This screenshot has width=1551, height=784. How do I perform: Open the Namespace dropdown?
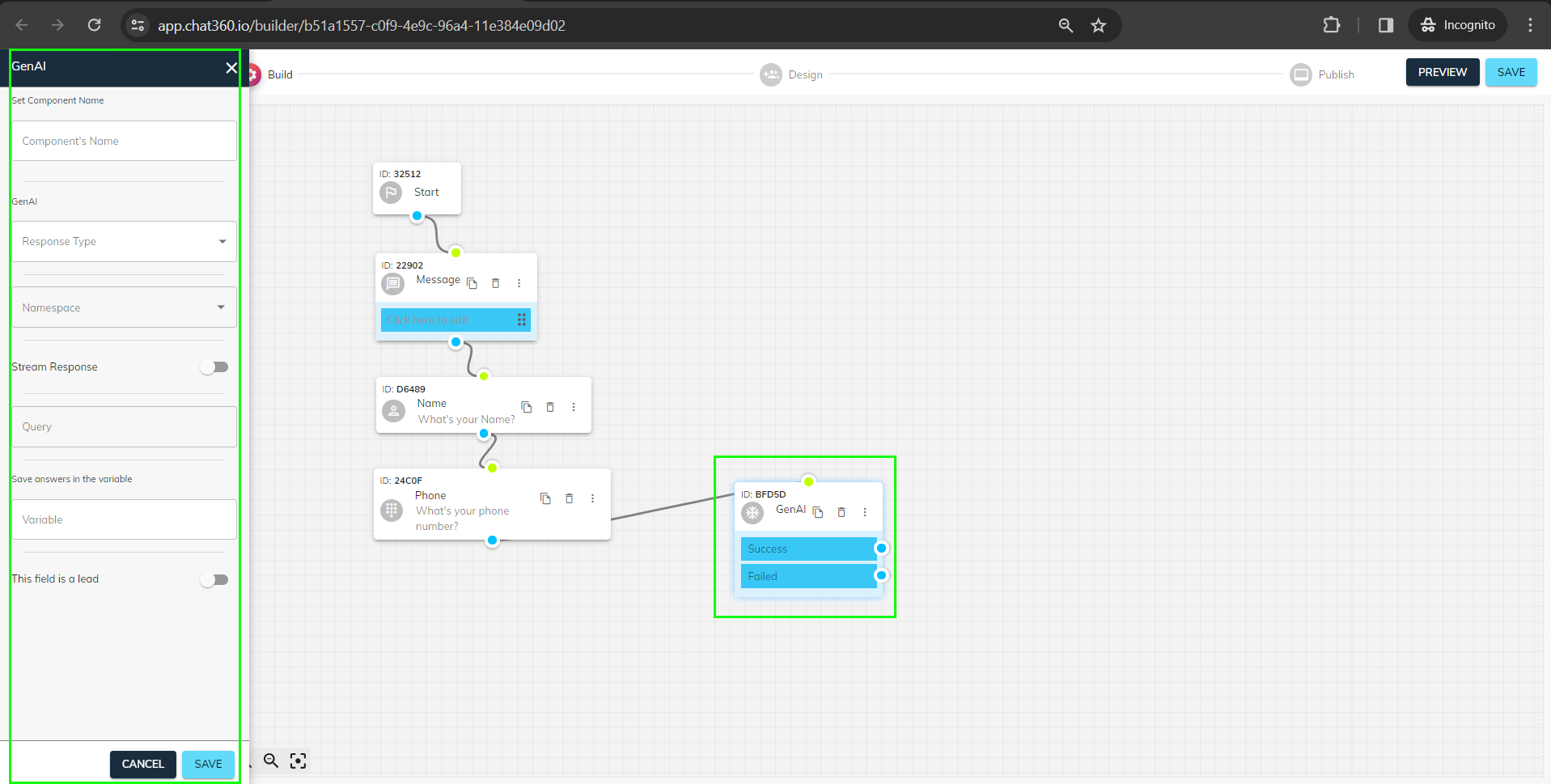124,307
